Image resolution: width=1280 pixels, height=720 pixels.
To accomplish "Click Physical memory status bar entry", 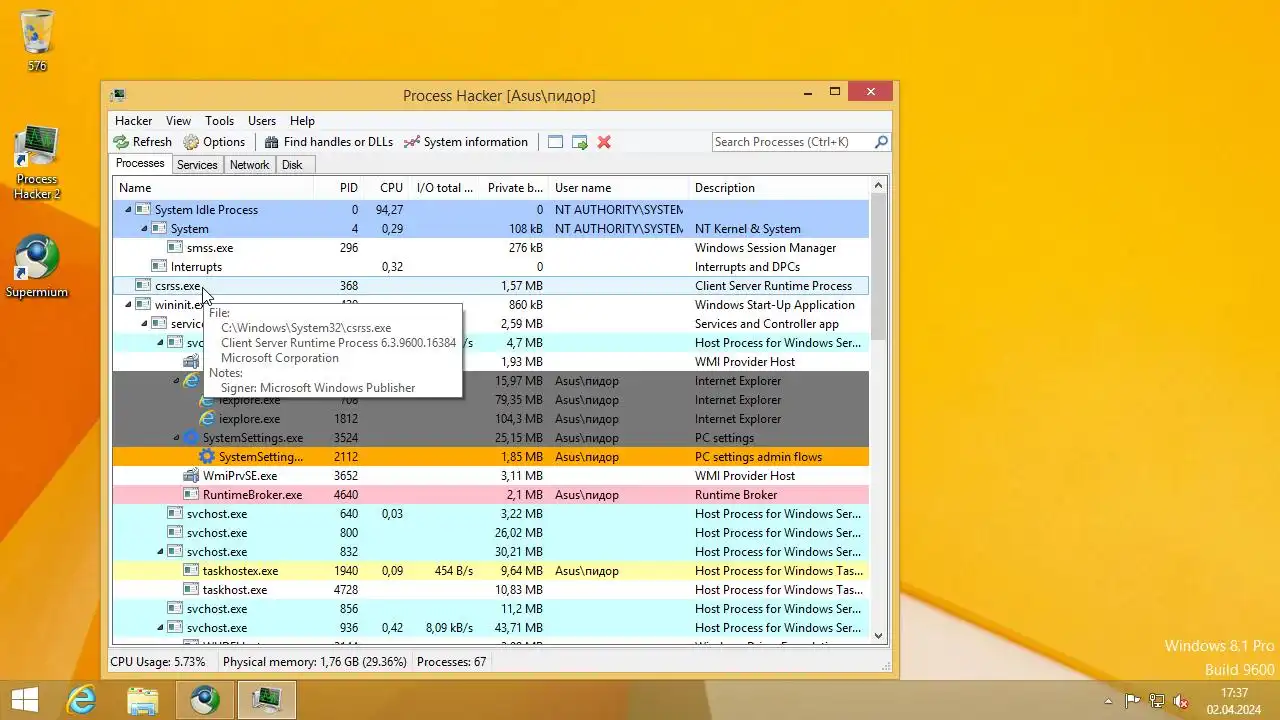I will pos(314,662).
